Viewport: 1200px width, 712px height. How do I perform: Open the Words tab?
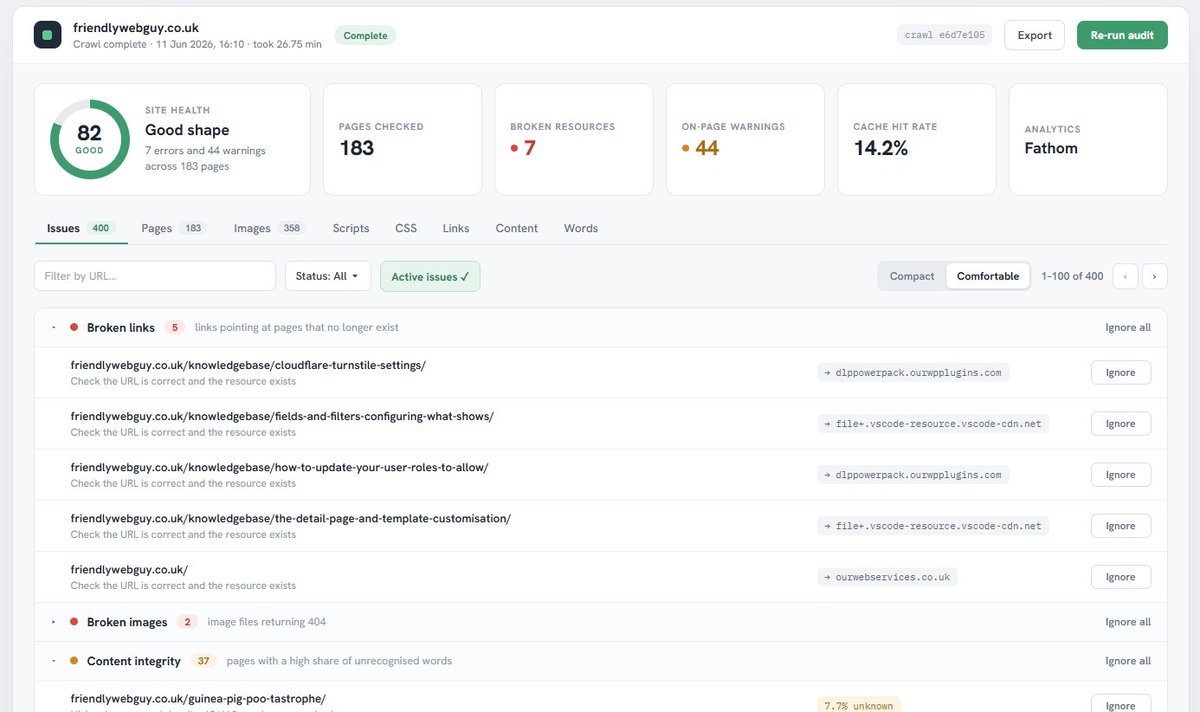coord(581,228)
